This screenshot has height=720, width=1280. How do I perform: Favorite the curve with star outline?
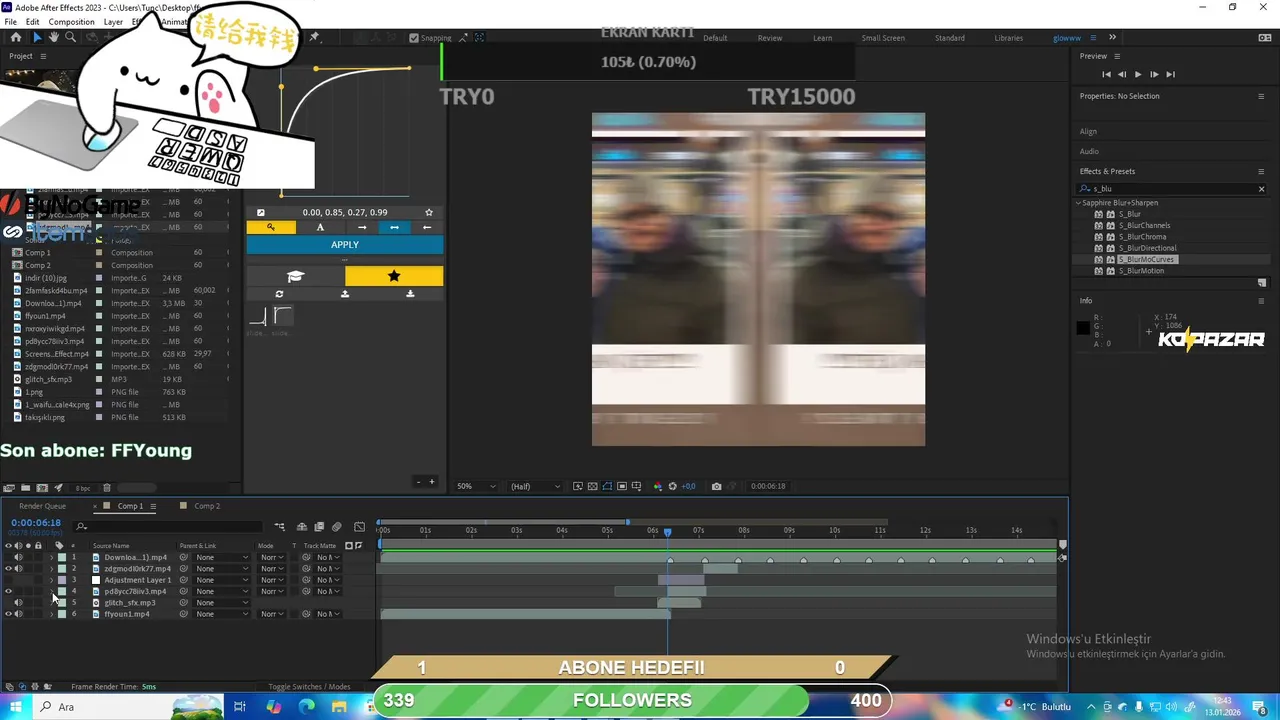point(429,212)
